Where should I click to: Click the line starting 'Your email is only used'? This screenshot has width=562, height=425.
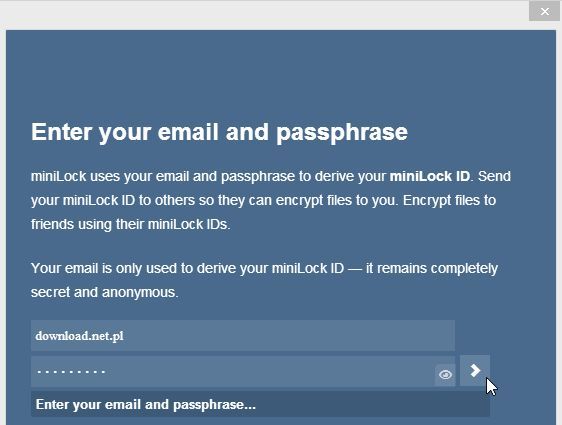(264, 268)
